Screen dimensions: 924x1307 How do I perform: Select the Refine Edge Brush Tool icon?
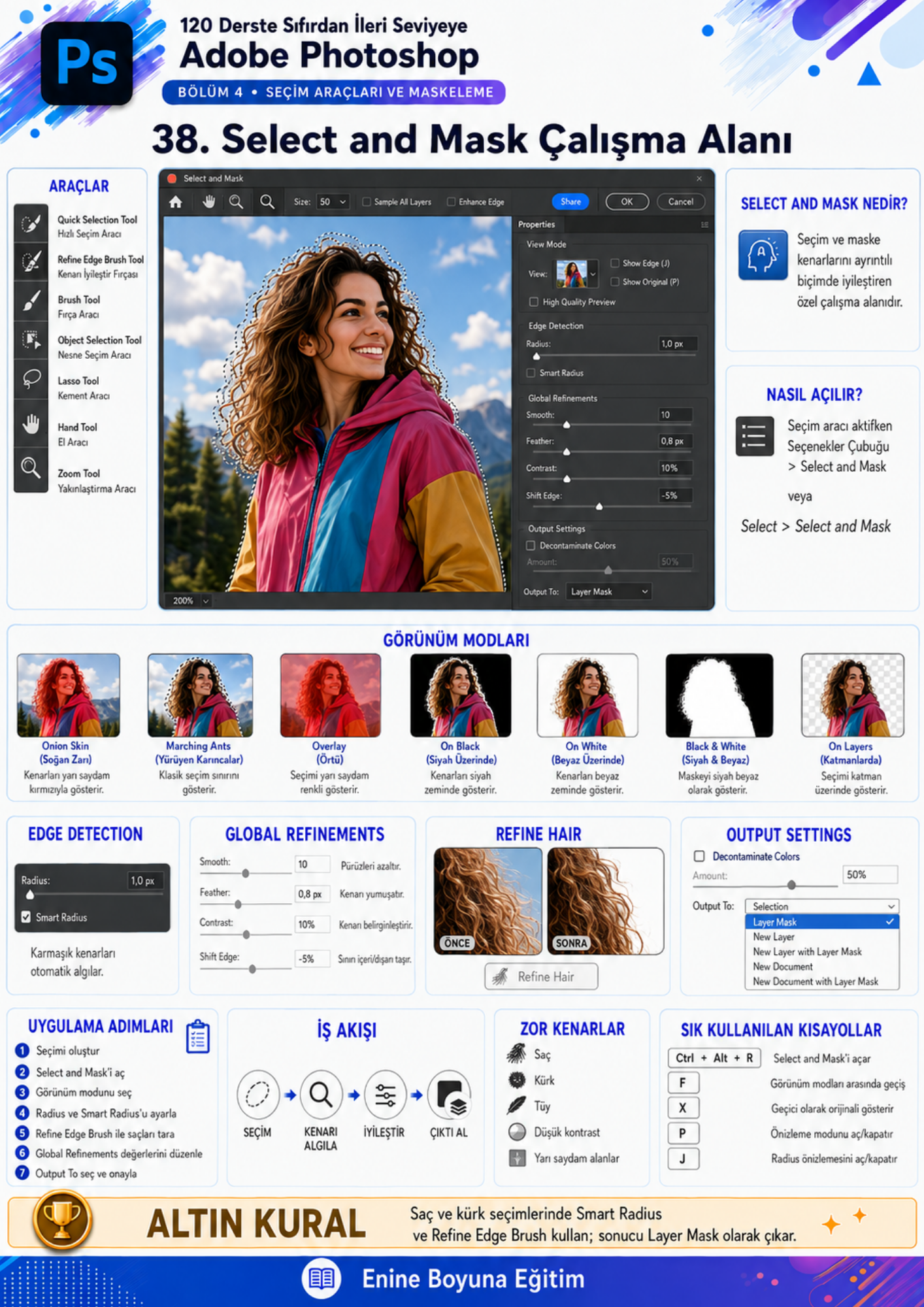31,263
